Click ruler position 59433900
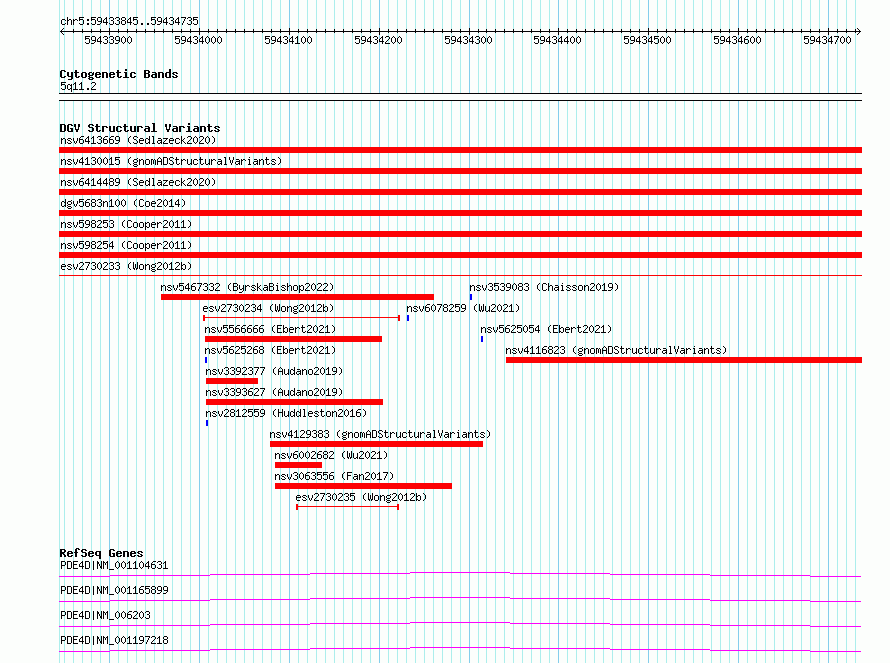890x663 pixels. 108,40
